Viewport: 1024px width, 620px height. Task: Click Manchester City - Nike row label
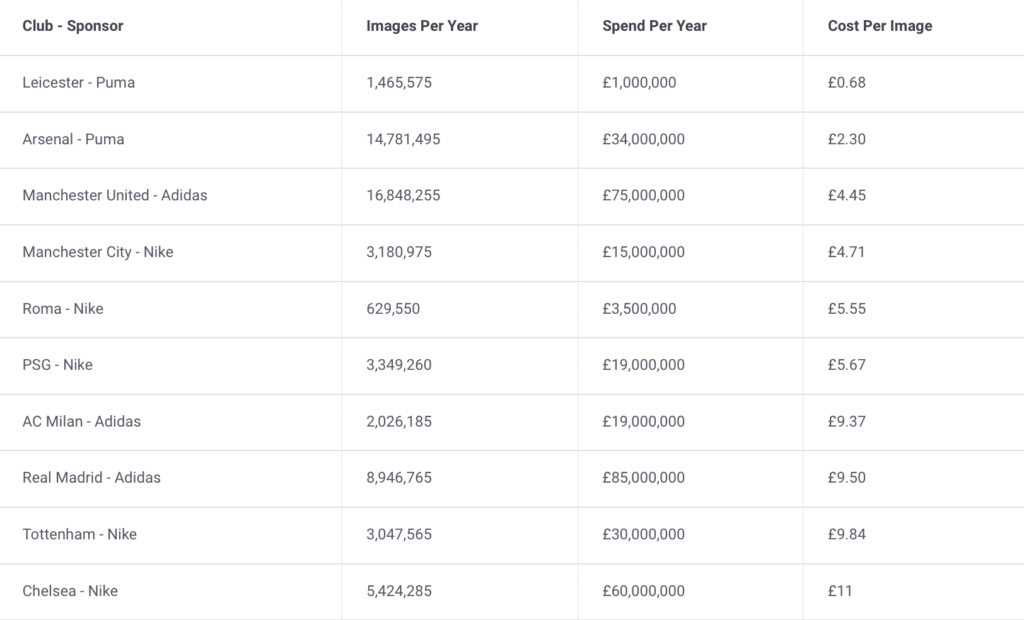tap(98, 252)
